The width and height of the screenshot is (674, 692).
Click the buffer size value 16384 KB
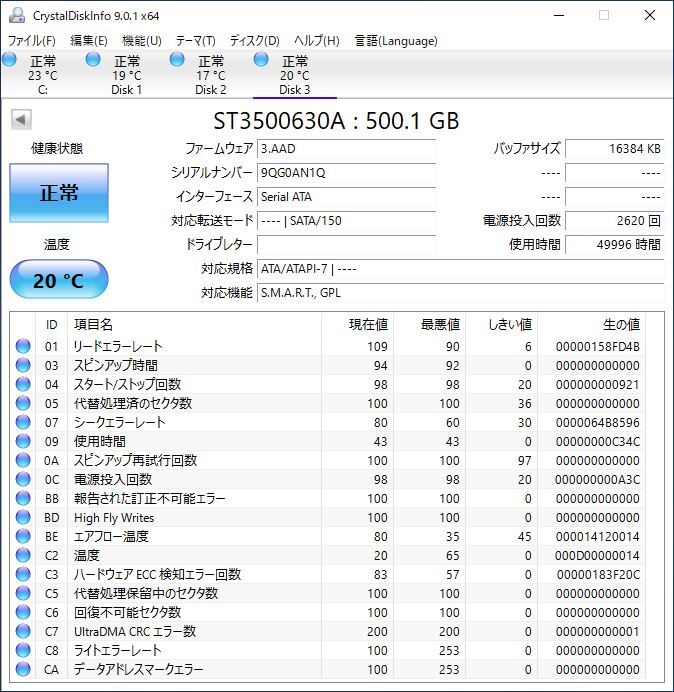click(x=614, y=149)
